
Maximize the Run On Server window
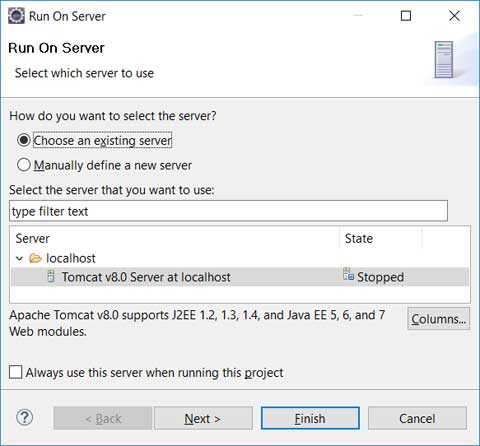click(406, 16)
